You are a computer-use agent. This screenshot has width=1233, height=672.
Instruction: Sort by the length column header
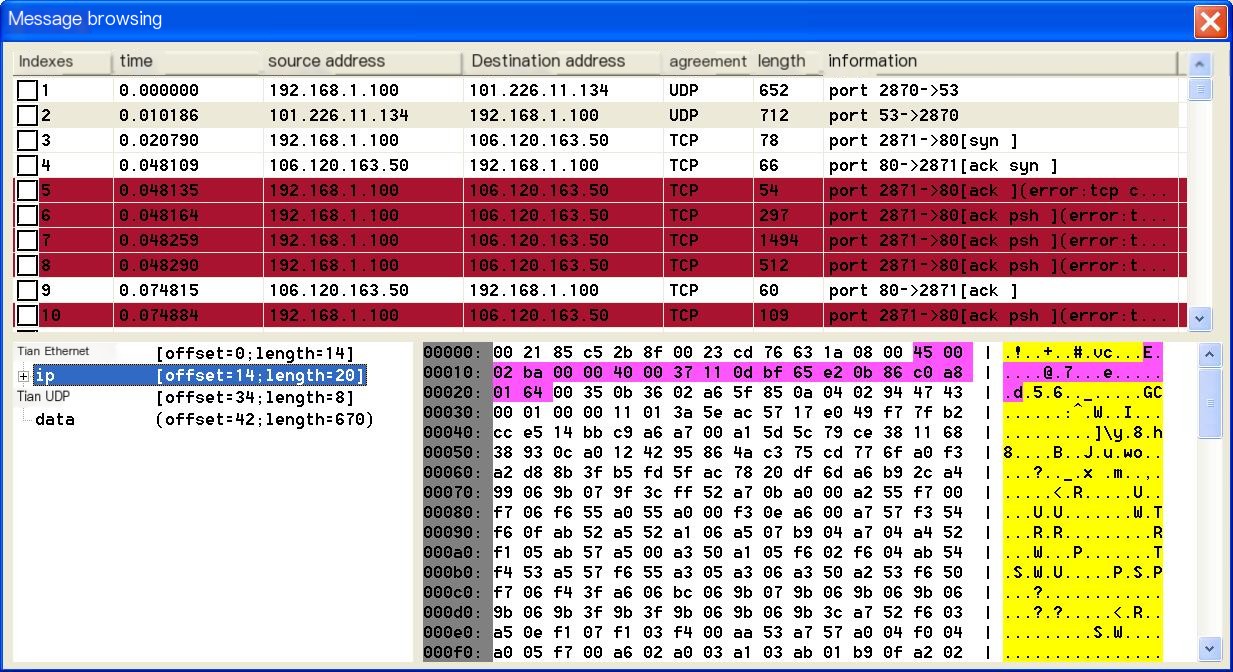pyautogui.click(x=788, y=61)
